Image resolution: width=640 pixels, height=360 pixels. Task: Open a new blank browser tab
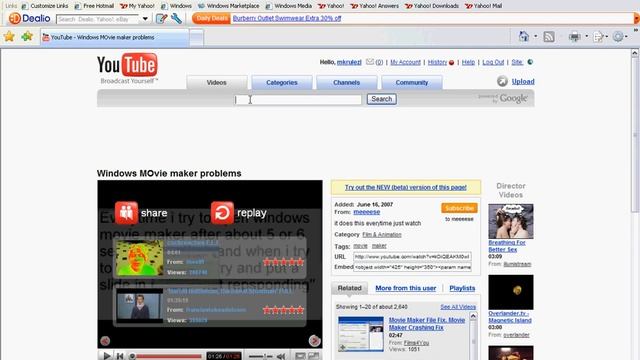pos(196,38)
